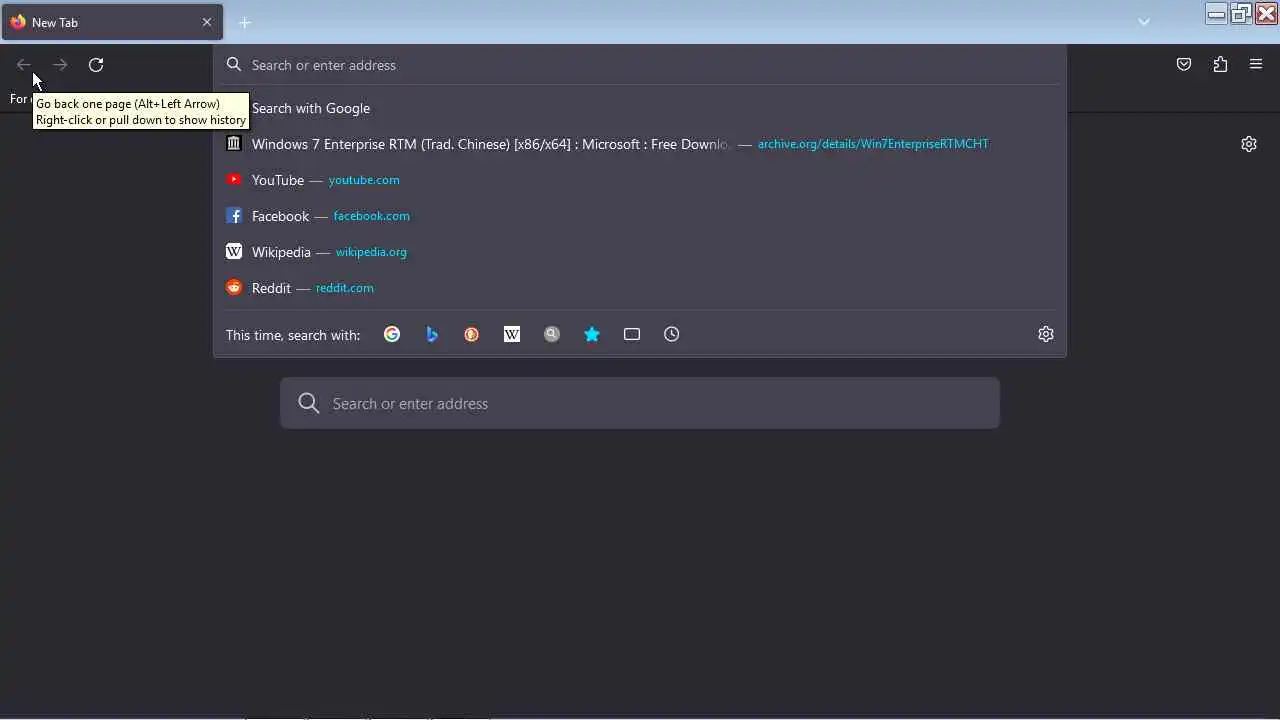Search this time with Bing icon
The width and height of the screenshot is (1280, 720).
click(x=432, y=334)
